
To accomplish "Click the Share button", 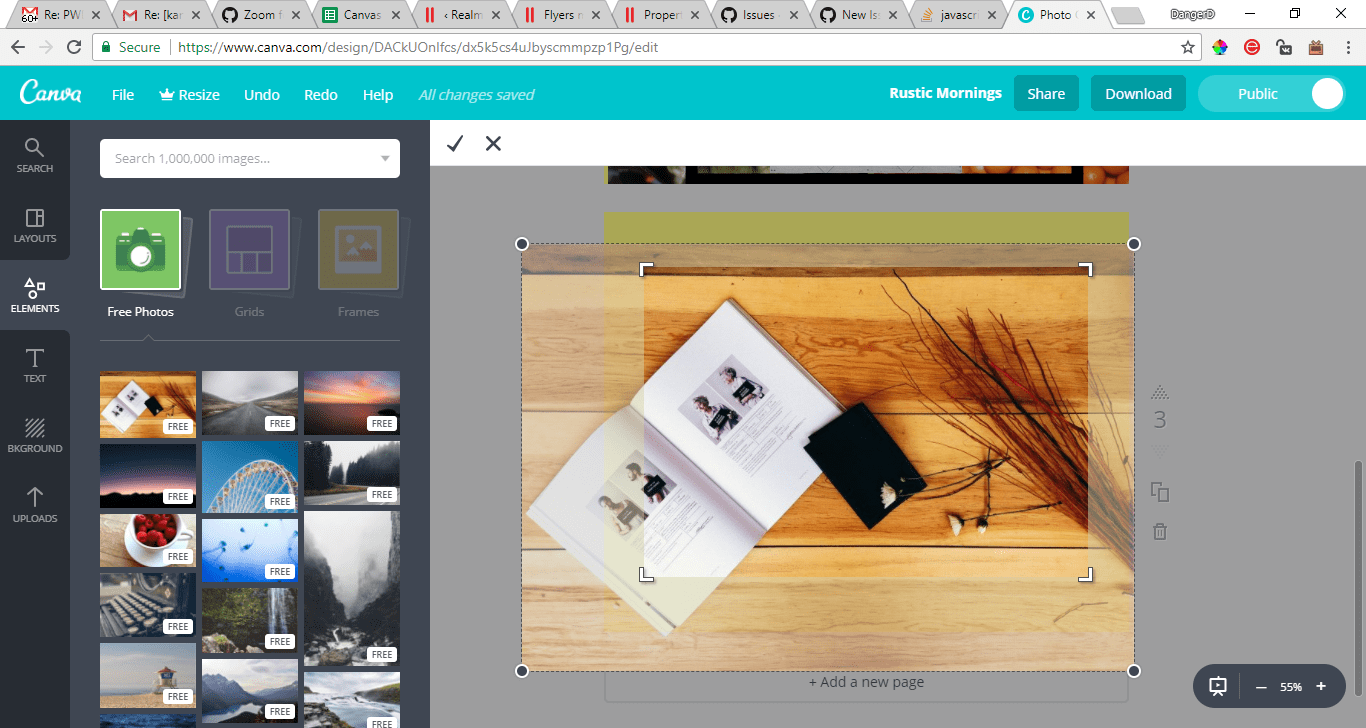I will click(1046, 94).
